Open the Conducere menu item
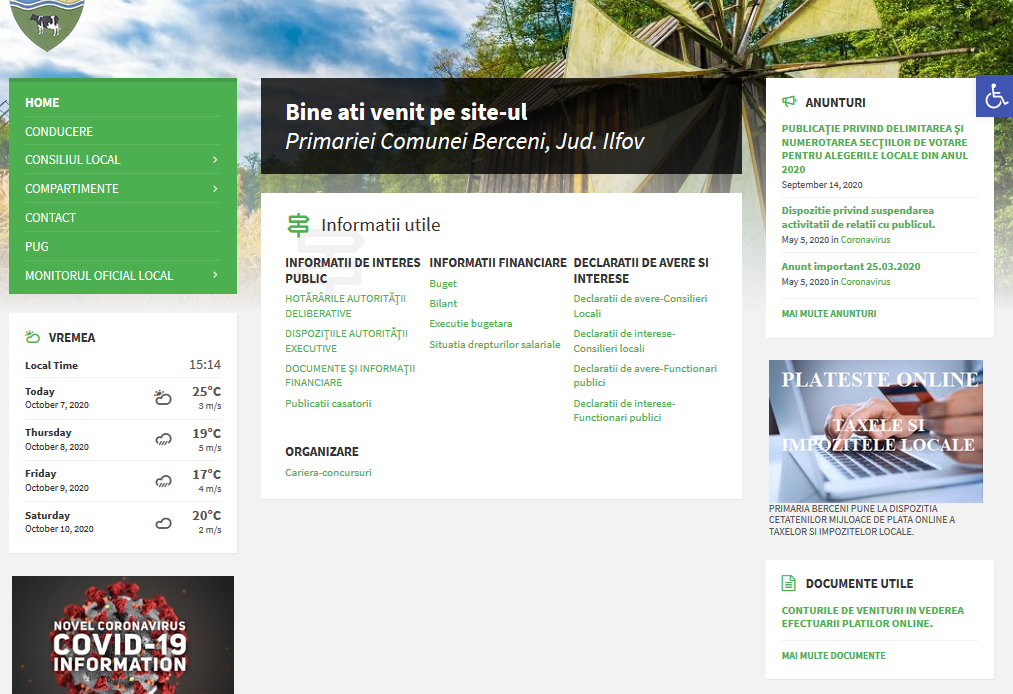This screenshot has width=1013, height=694. tap(59, 132)
